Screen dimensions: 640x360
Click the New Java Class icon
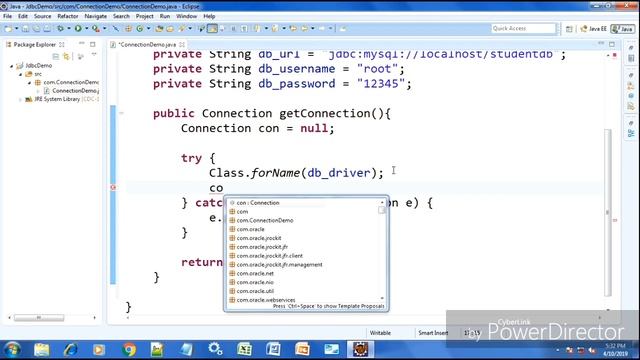[140, 29]
